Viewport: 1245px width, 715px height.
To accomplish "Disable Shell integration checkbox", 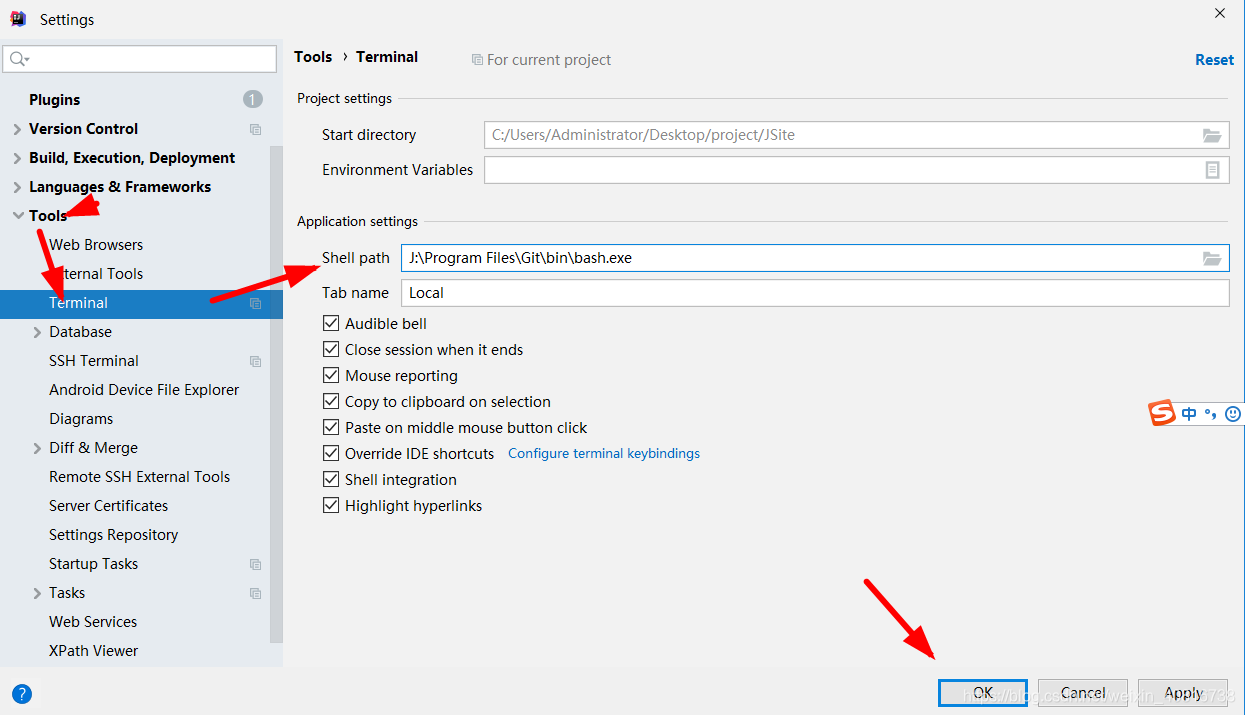I will (x=331, y=480).
